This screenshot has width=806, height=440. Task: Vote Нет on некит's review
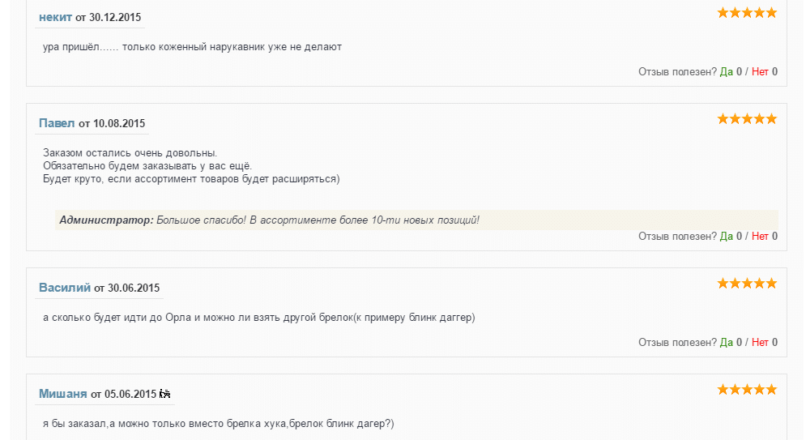coord(760,72)
